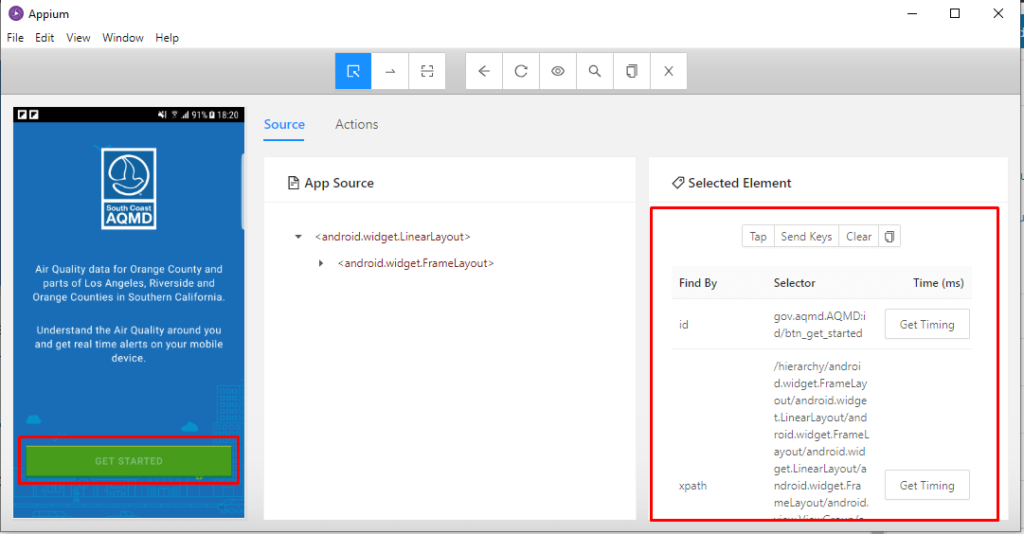Click GET STARTED in device screenshot
The height and width of the screenshot is (534, 1024).
click(x=129, y=461)
